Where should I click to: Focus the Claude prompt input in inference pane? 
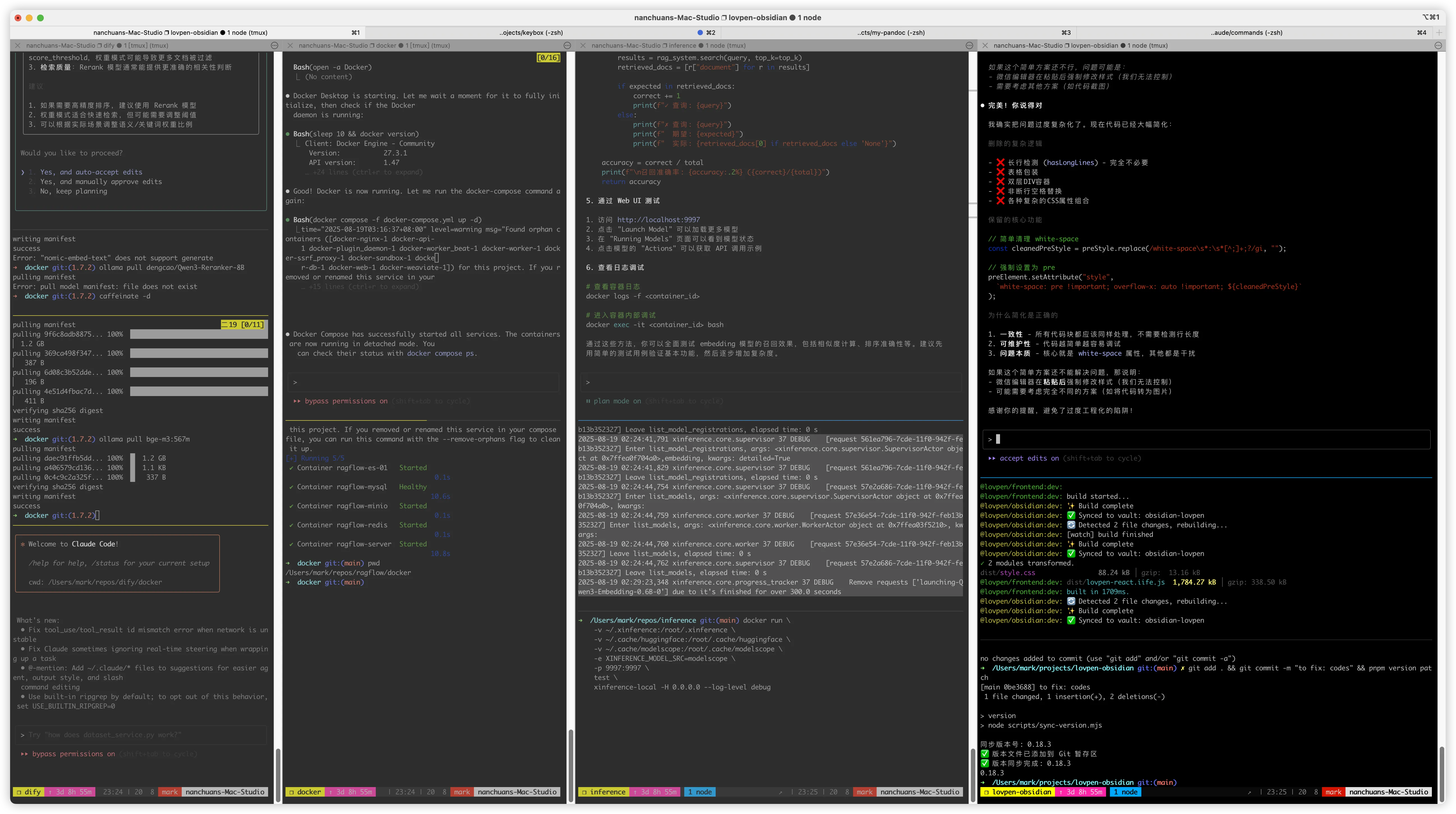coord(771,383)
